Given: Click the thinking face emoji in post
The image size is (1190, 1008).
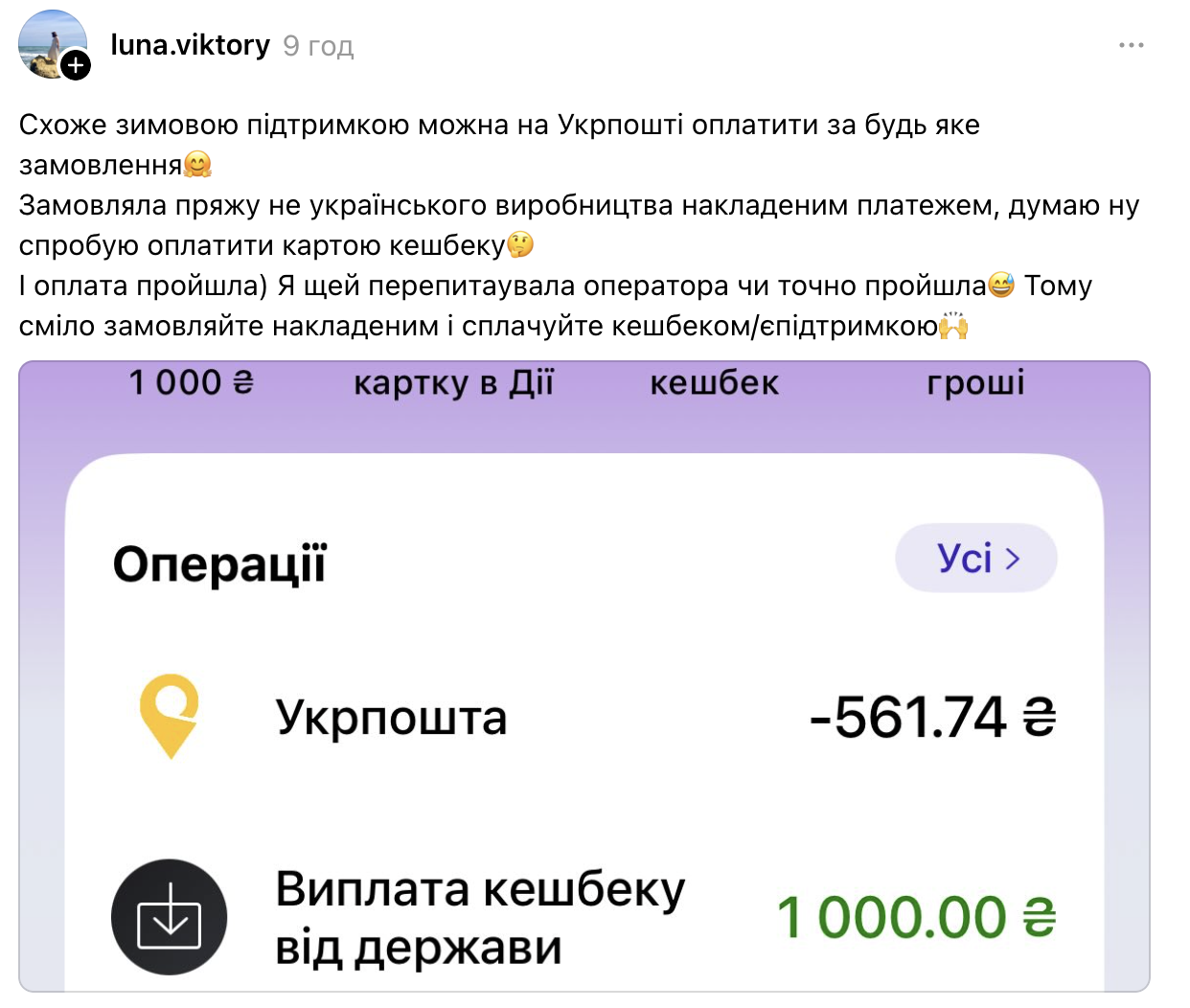Looking at the screenshot, I should [x=520, y=245].
